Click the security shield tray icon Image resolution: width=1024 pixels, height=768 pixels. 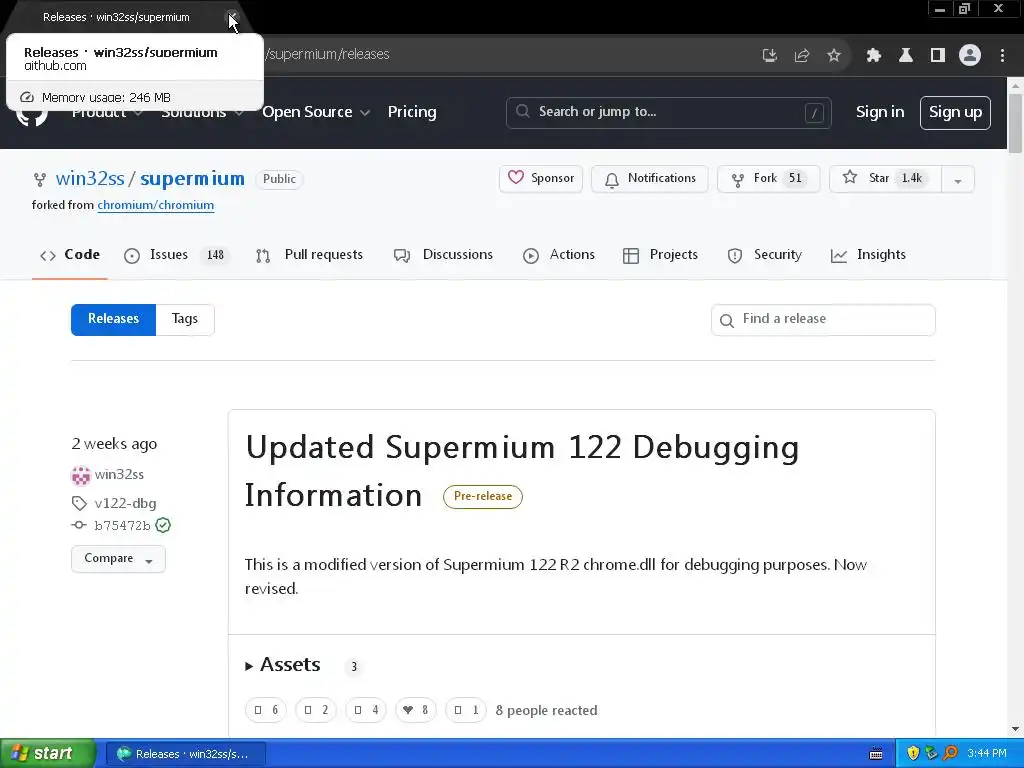coord(913,754)
